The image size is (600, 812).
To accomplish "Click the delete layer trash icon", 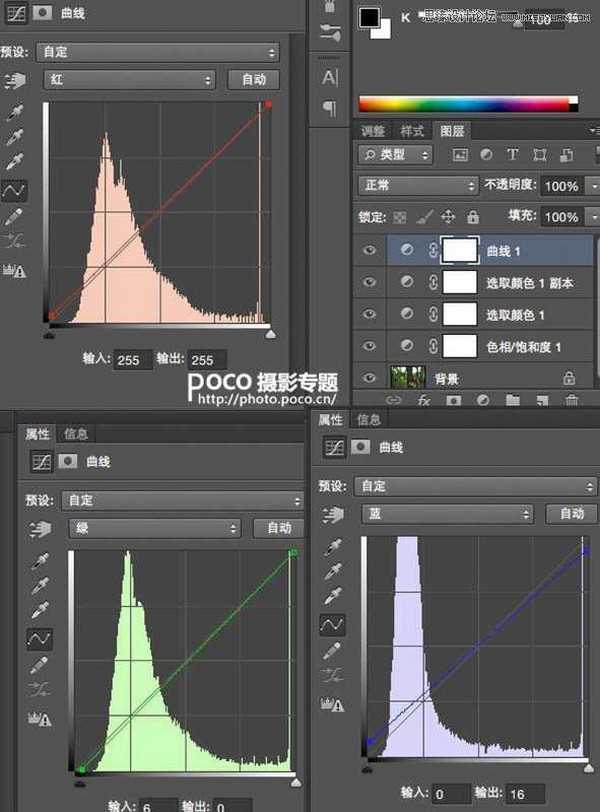I will [571, 401].
